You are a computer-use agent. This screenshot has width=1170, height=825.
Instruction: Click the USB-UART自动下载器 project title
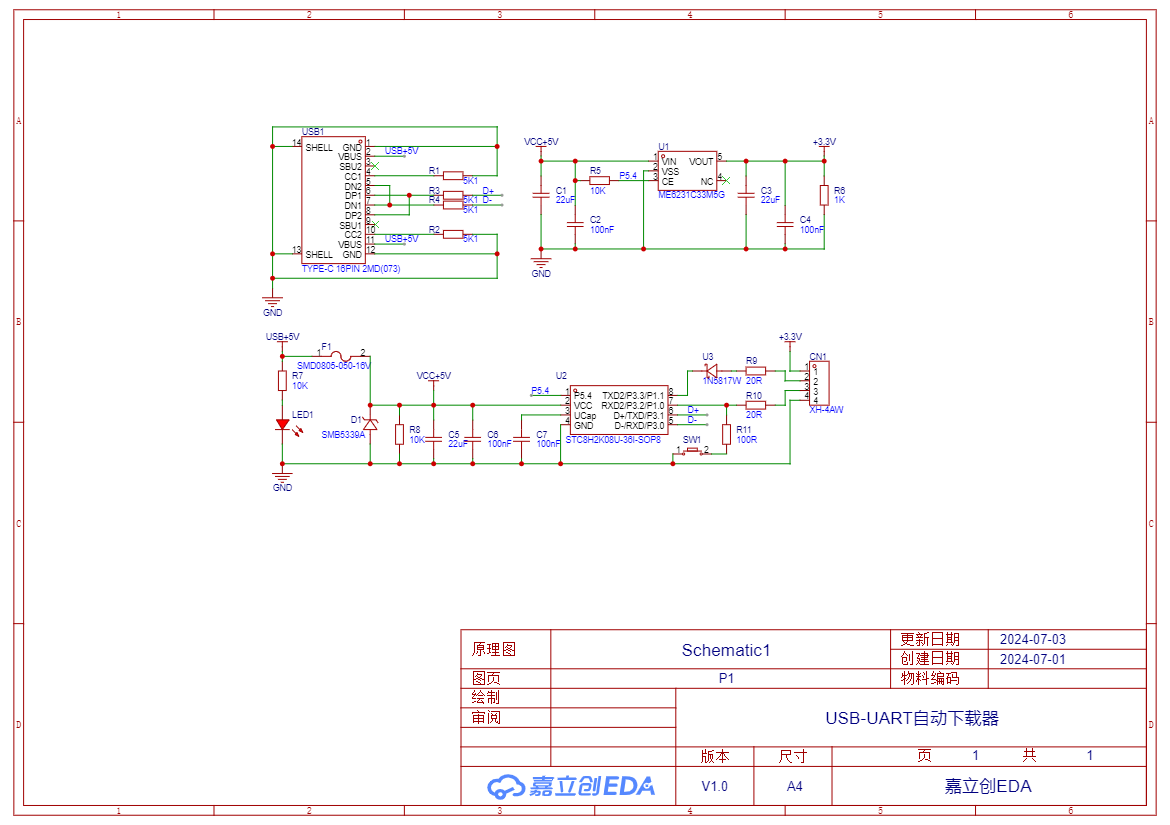coord(912,718)
